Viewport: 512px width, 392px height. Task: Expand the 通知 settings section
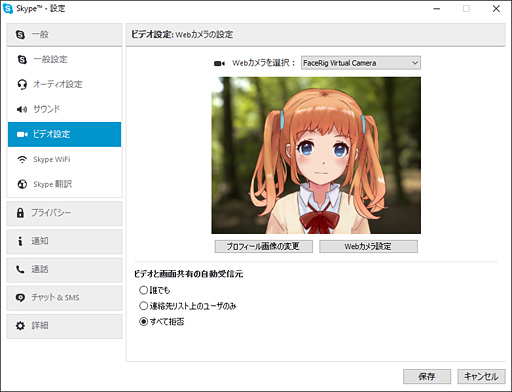point(64,241)
